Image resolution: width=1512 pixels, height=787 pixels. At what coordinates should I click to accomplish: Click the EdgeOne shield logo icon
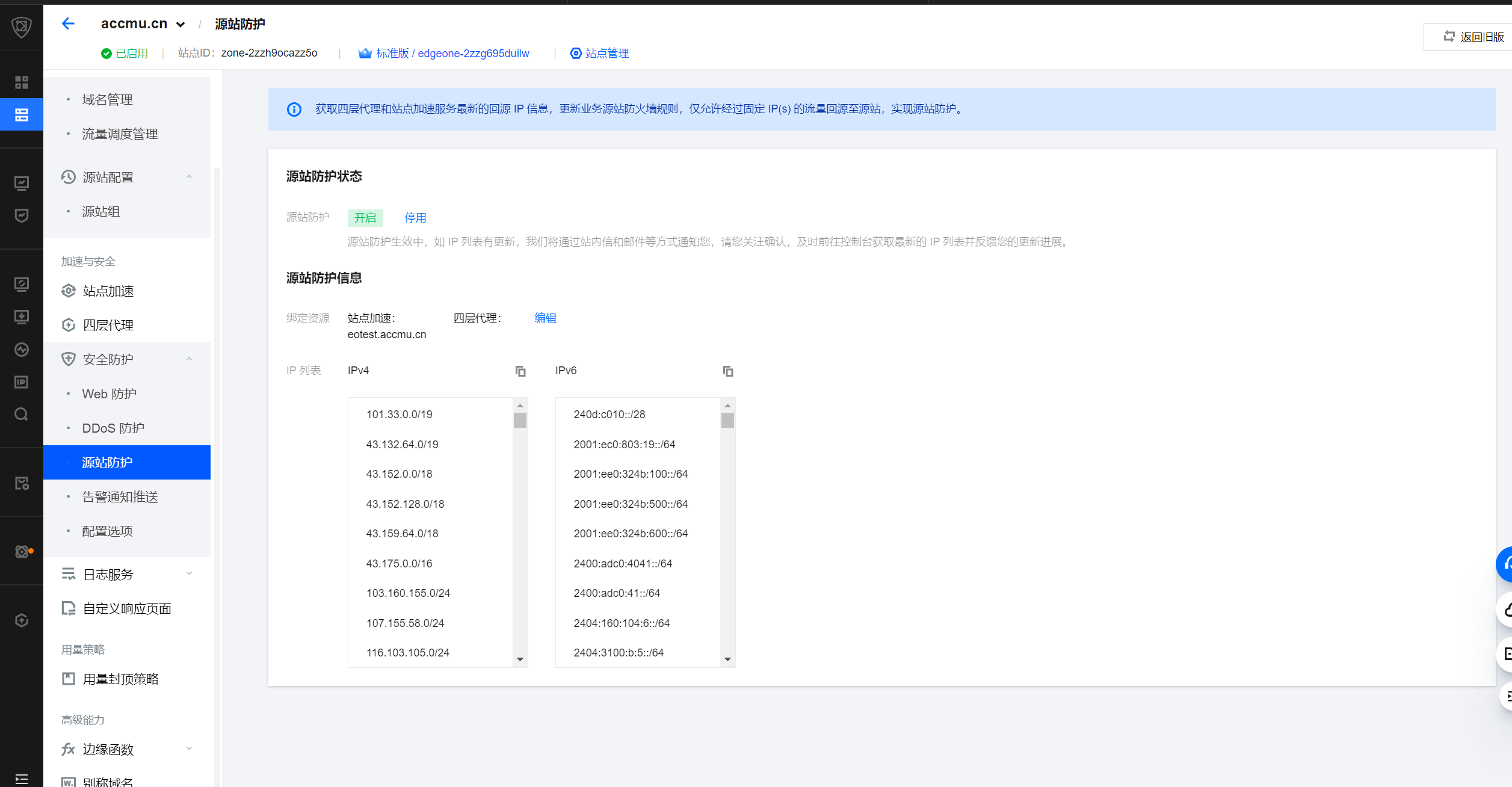[22, 27]
